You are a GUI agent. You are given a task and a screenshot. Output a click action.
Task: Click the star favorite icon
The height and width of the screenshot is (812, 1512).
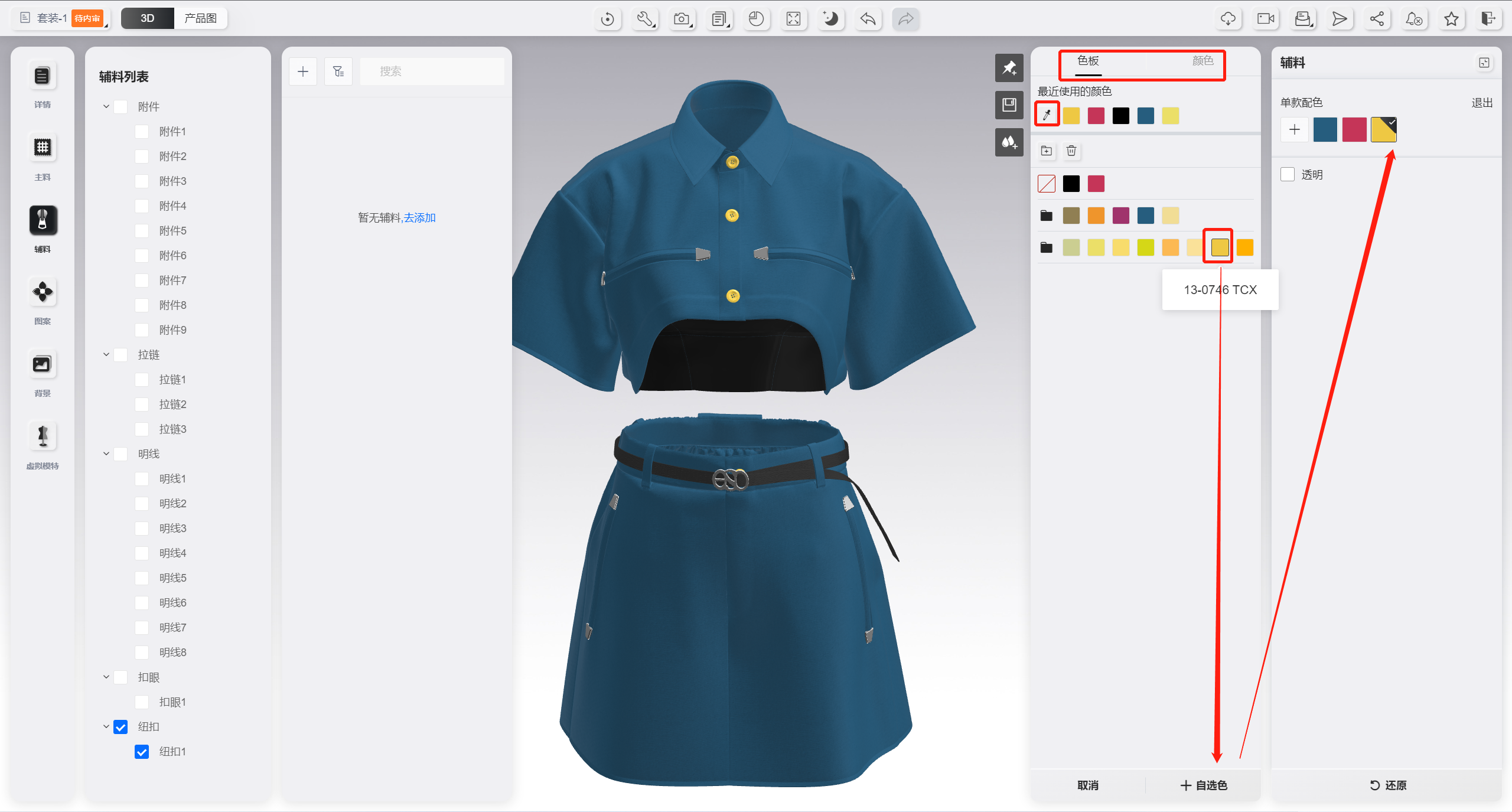[x=1451, y=19]
